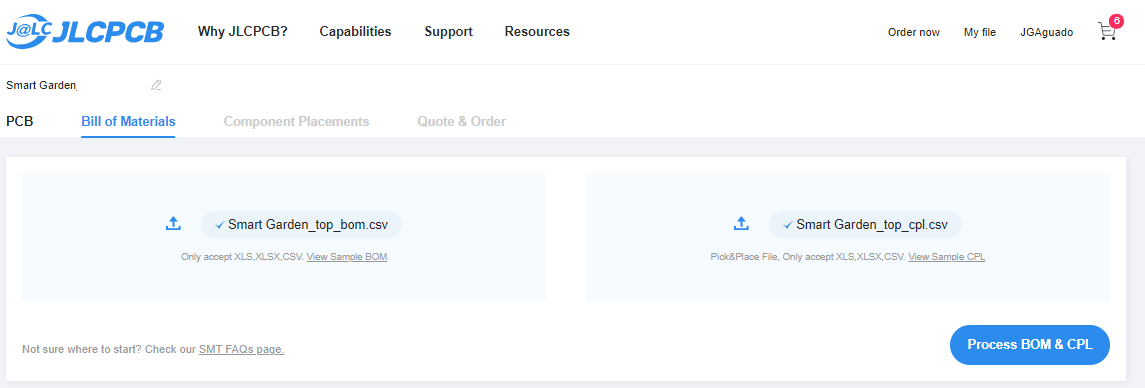This screenshot has width=1145, height=388.
Task: Click the cart notification badge showing 6
Action: point(1115,20)
